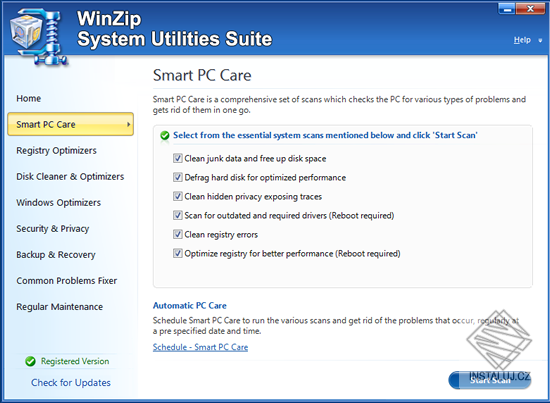This screenshot has width=550, height=403.
Task: Close the WinZip System Utilities window
Action: [530, 8]
